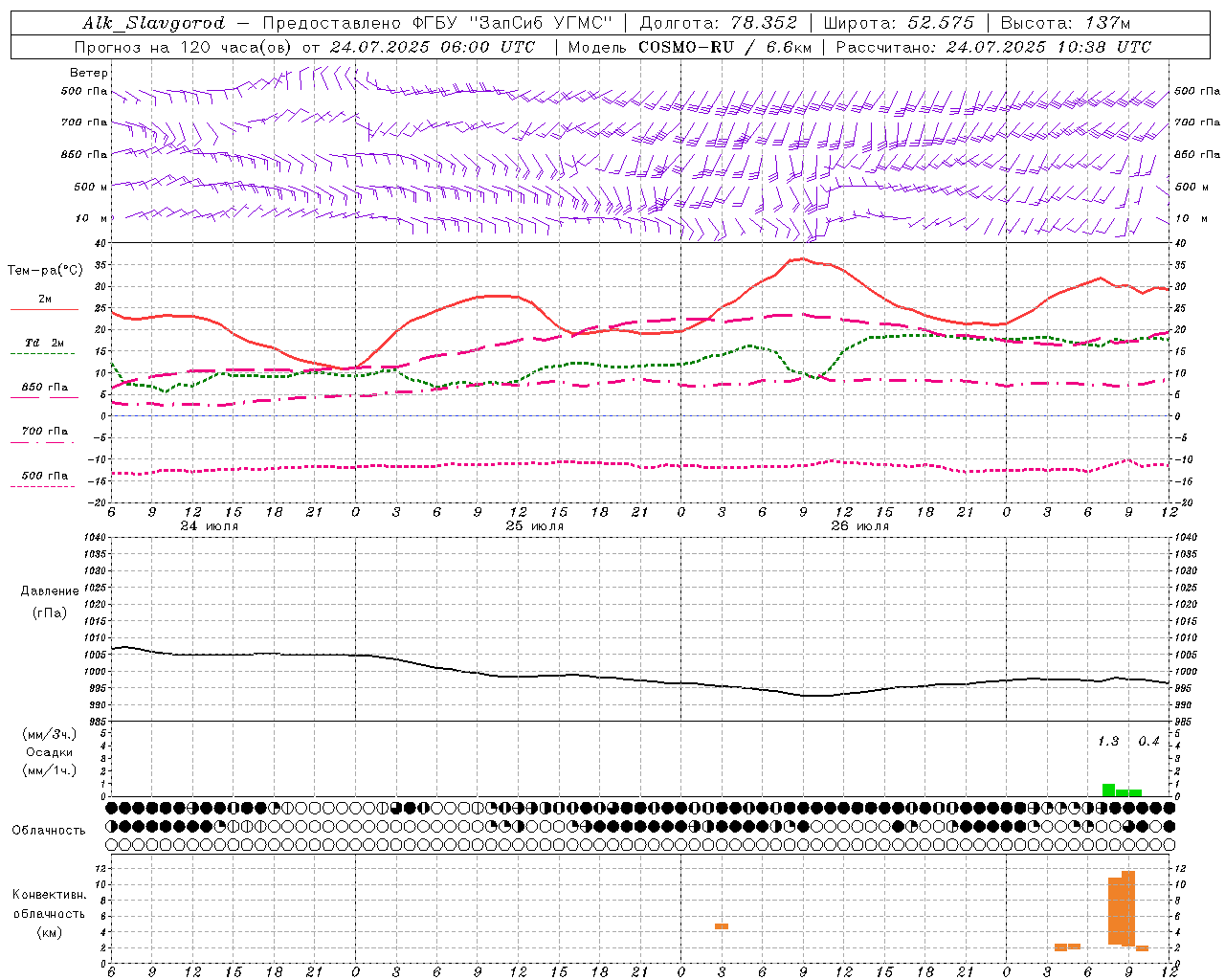Click the 25 июля date label
Viewport: 1225px width, 980px height.
534,526
